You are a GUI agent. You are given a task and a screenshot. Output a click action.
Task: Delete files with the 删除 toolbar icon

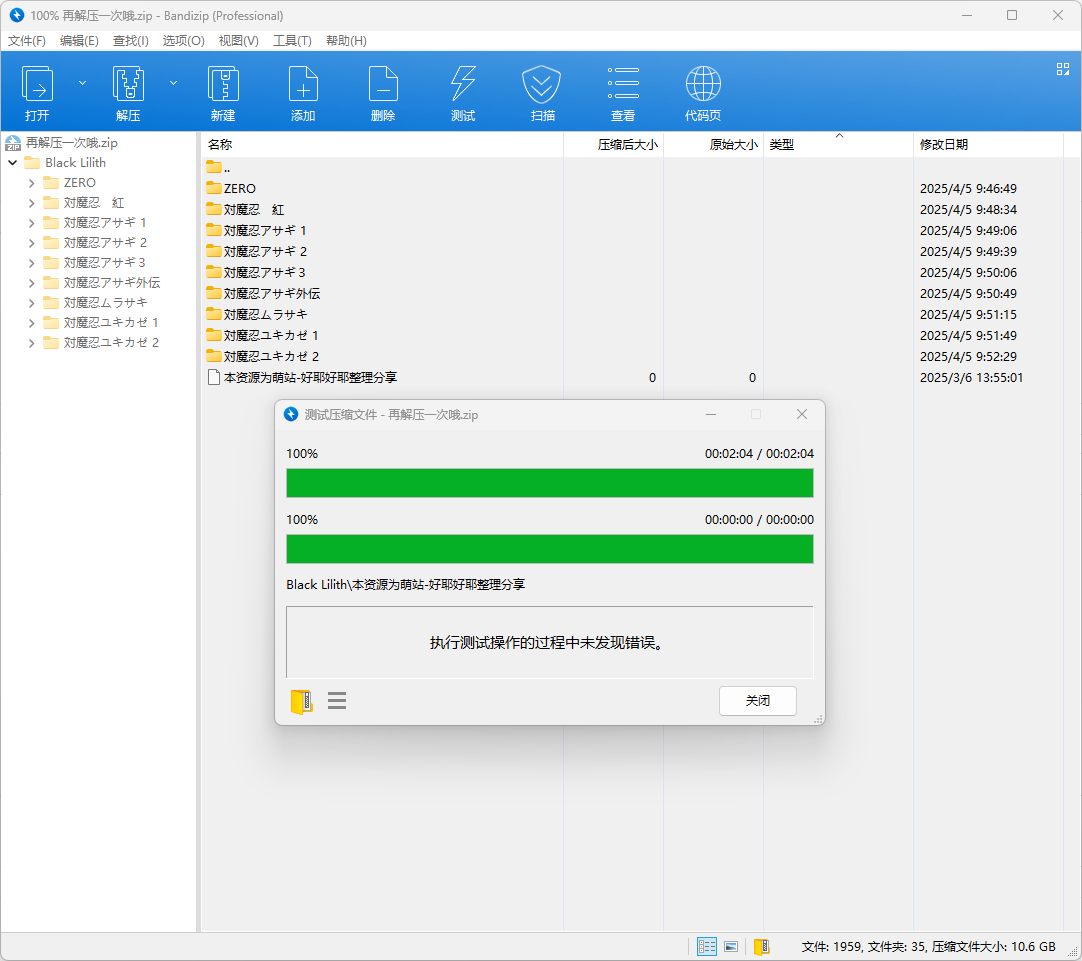pyautogui.click(x=382, y=90)
